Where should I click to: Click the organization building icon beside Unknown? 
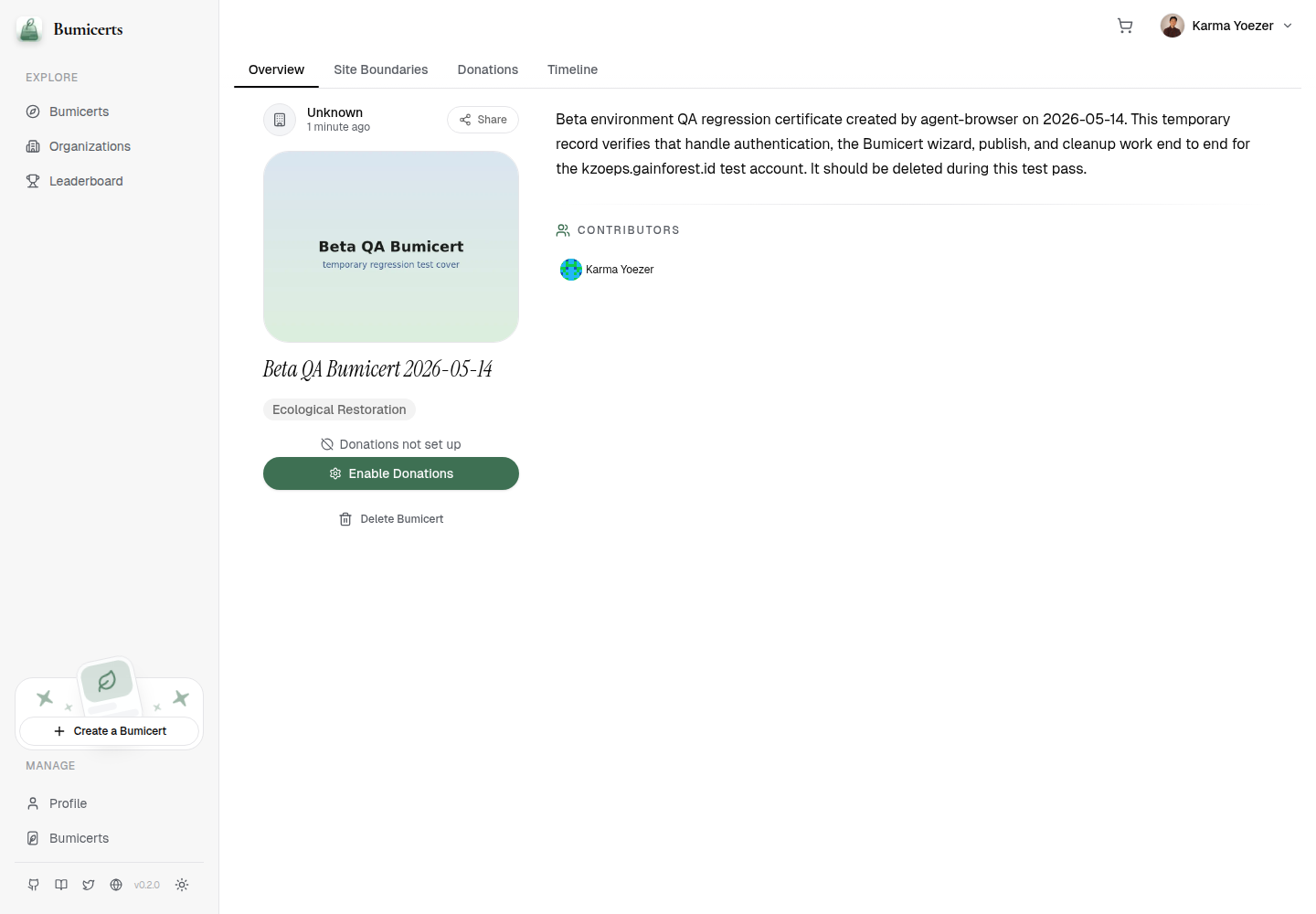(280, 120)
